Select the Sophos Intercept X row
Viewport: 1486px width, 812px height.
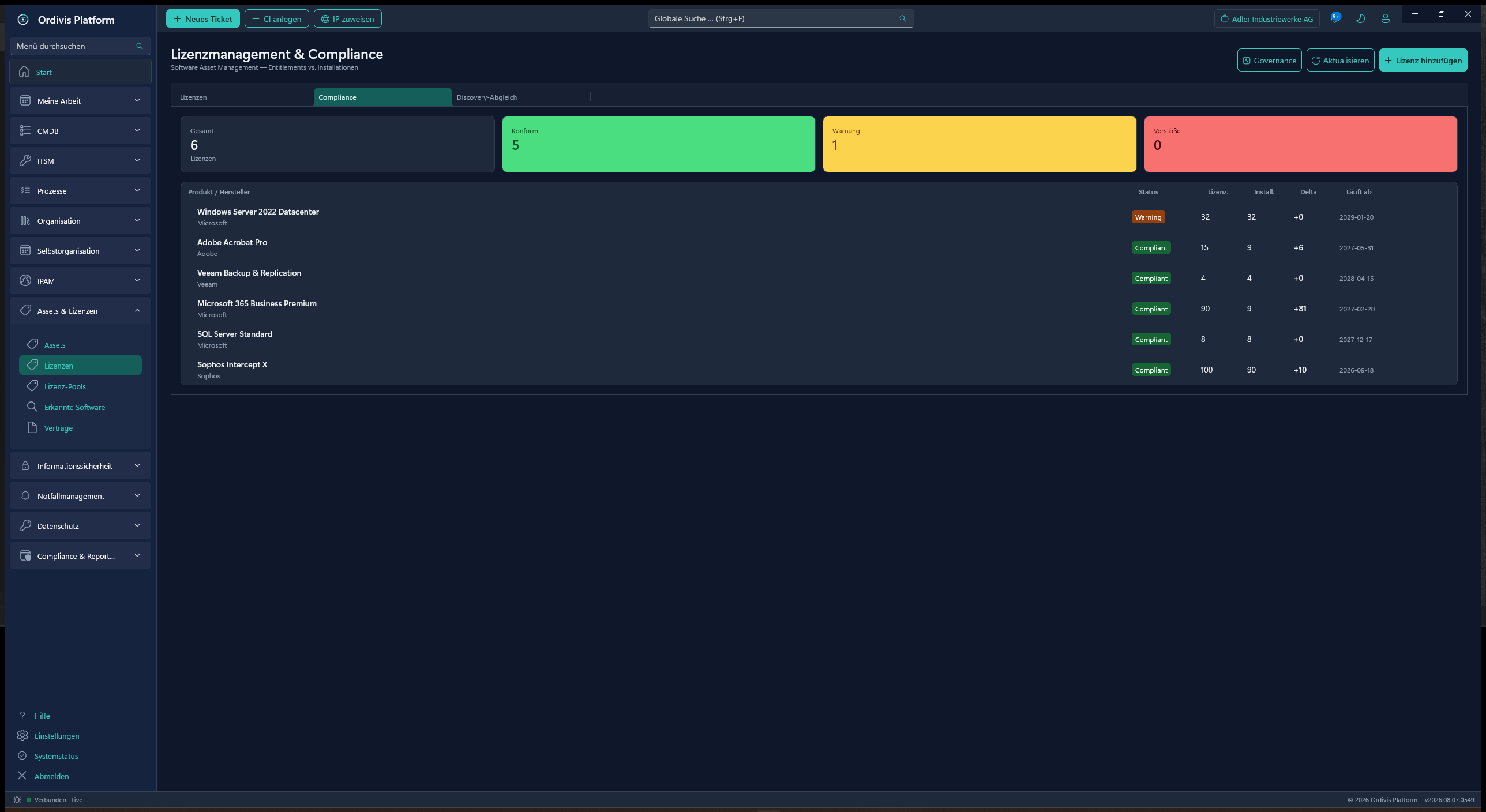(819, 370)
